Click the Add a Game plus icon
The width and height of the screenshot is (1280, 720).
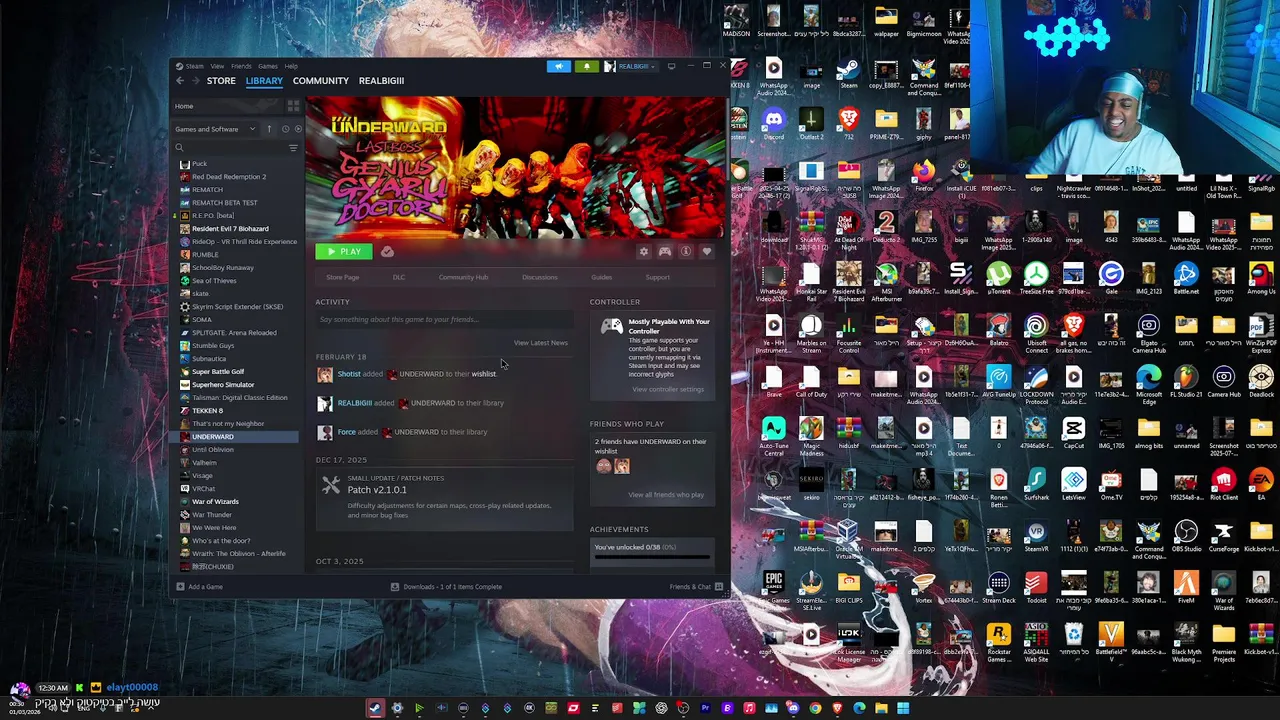coord(180,587)
